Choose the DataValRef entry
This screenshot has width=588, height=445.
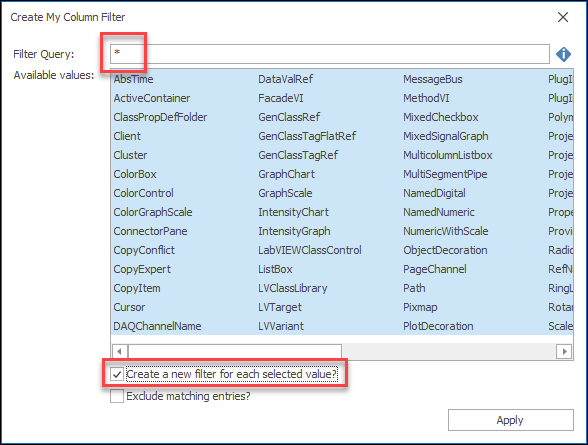click(x=285, y=79)
